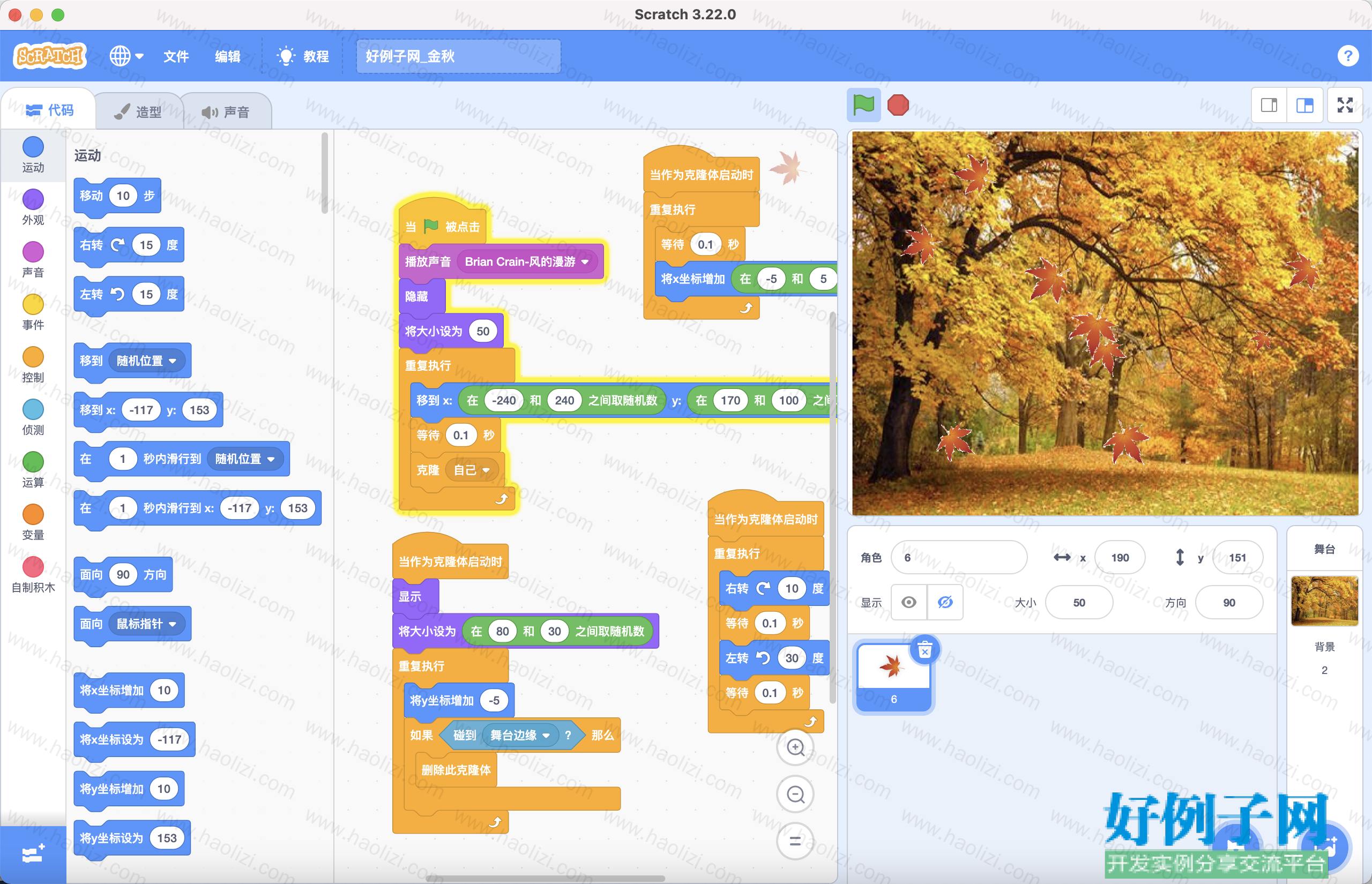Hide the sprite with crossed-eye icon
Screen dimensions: 1372x884
pyautogui.click(x=945, y=602)
